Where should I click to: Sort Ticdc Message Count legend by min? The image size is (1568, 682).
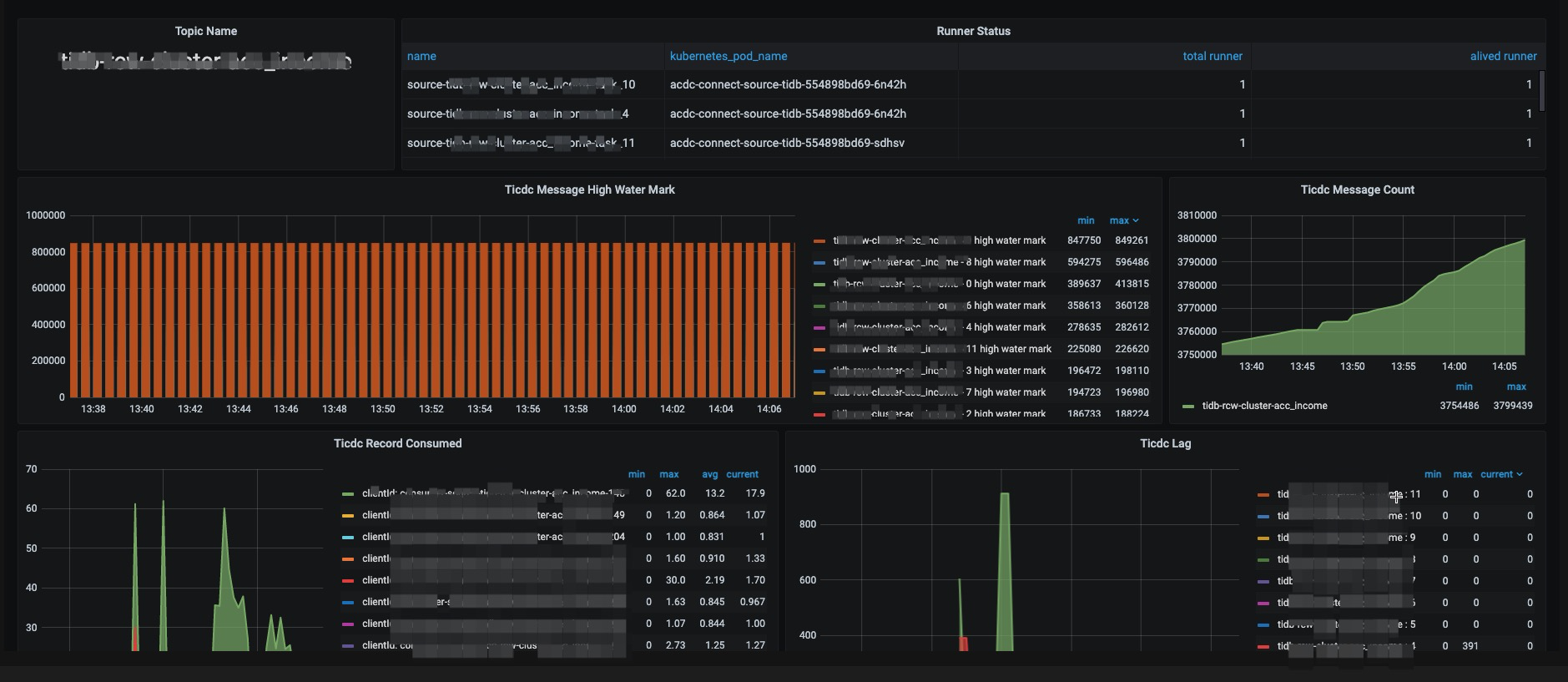point(1464,386)
